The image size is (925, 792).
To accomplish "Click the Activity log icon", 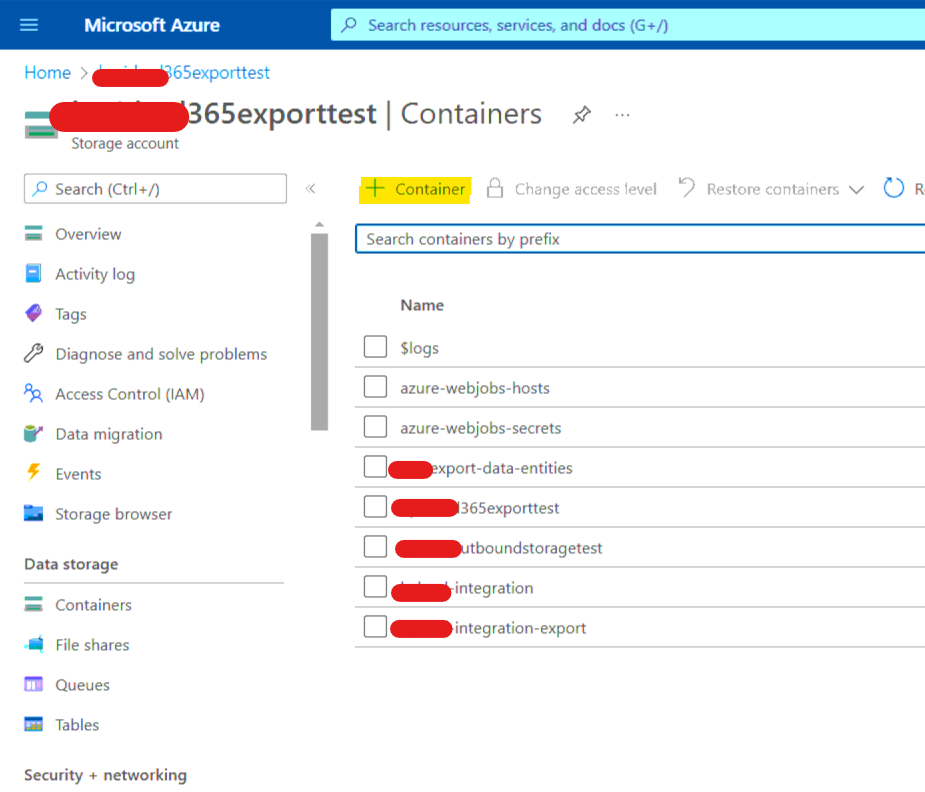I will point(34,274).
